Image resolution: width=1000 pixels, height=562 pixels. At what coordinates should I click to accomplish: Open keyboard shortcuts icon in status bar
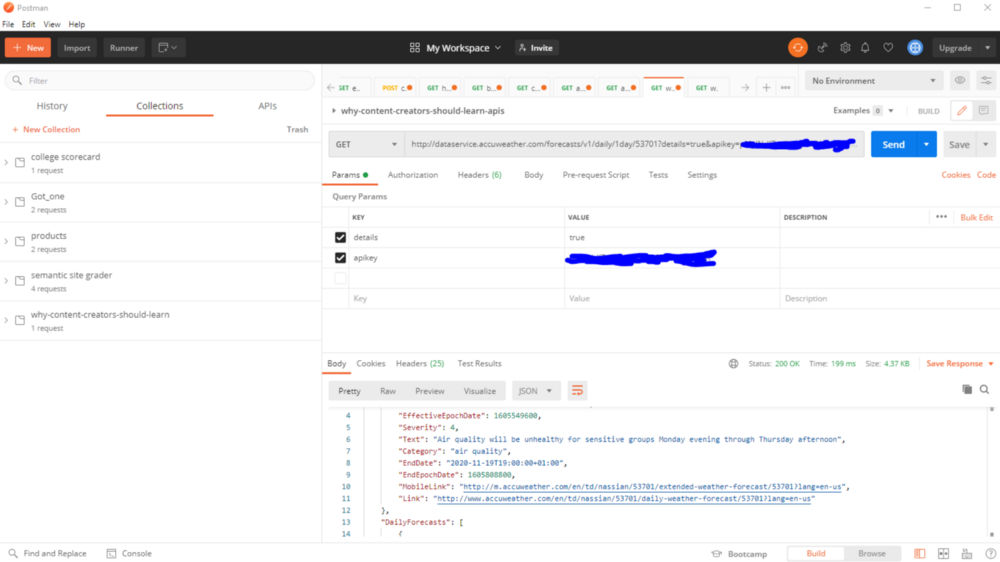[x=967, y=553]
